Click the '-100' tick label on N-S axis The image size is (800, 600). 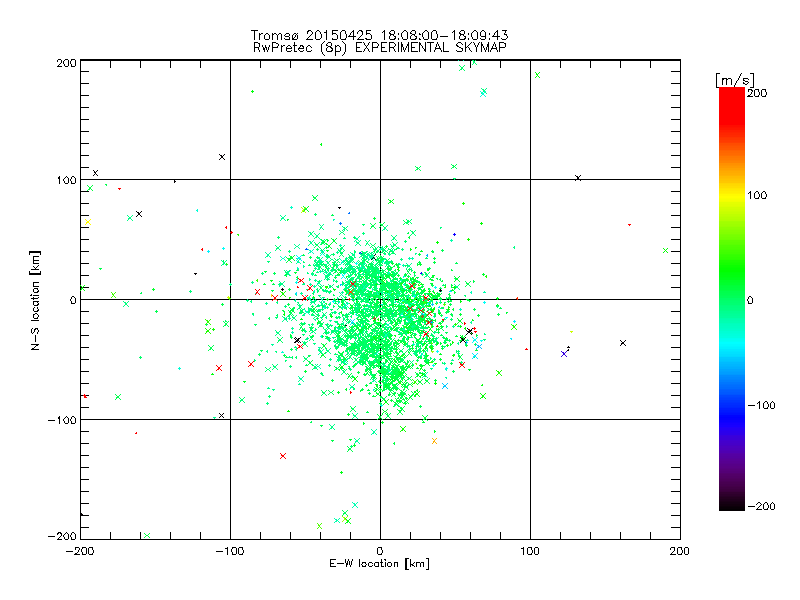[62, 420]
